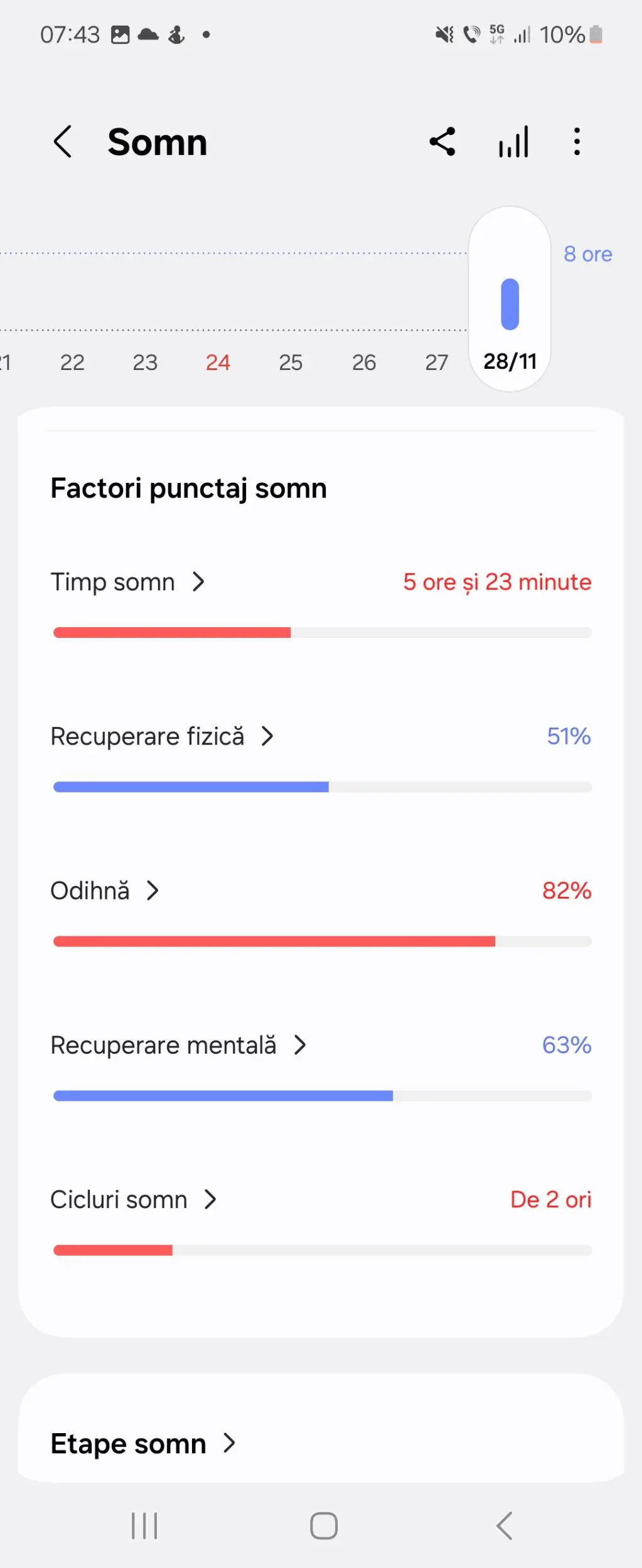Tap the Android home button
This screenshot has height=1568, width=642.
[x=324, y=1525]
